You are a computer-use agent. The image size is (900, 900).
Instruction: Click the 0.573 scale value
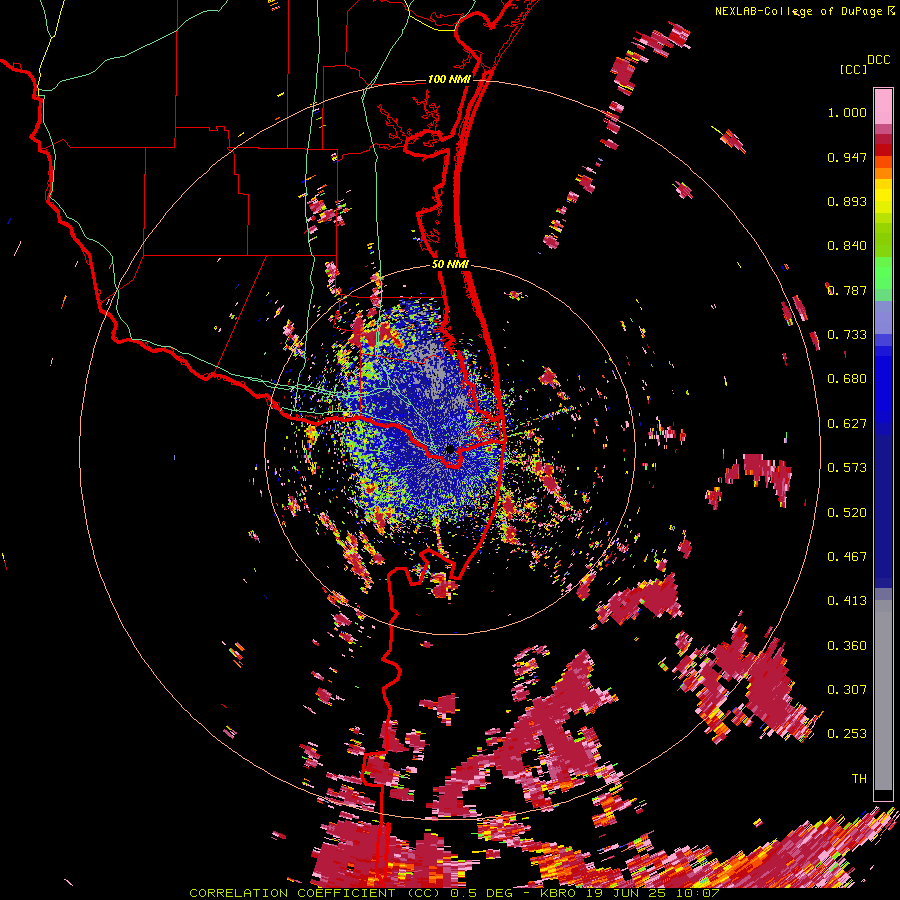[x=847, y=468]
